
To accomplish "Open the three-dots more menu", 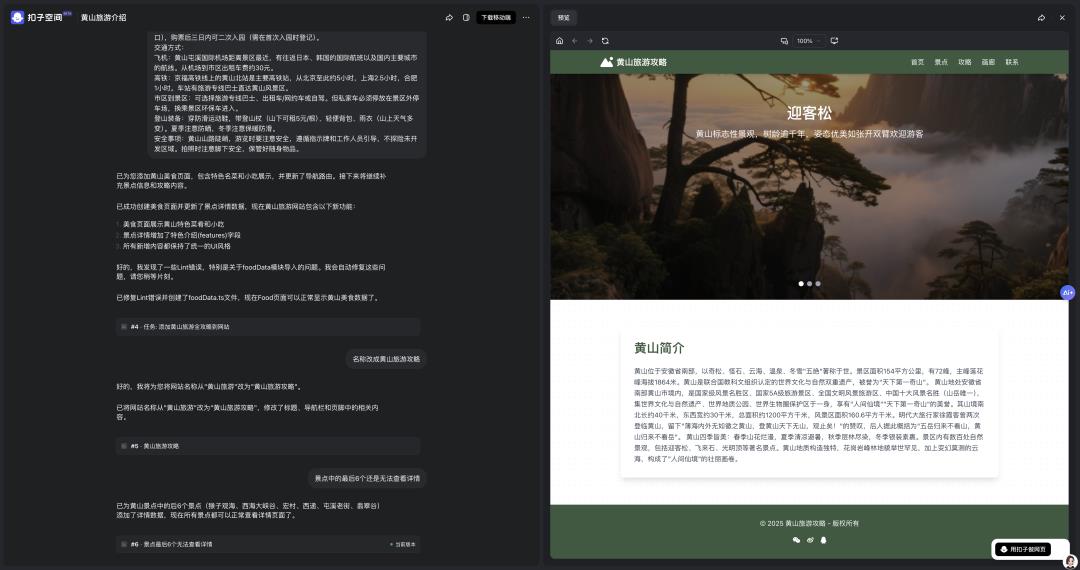I will coord(526,17).
